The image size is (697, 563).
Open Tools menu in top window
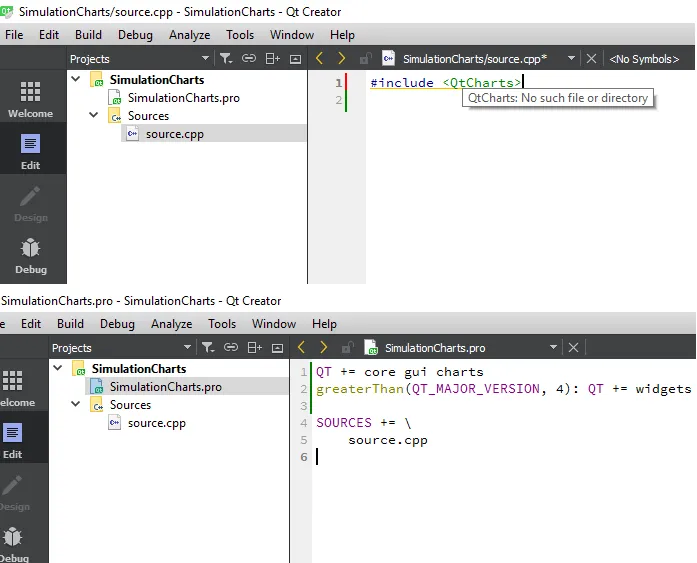[240, 35]
